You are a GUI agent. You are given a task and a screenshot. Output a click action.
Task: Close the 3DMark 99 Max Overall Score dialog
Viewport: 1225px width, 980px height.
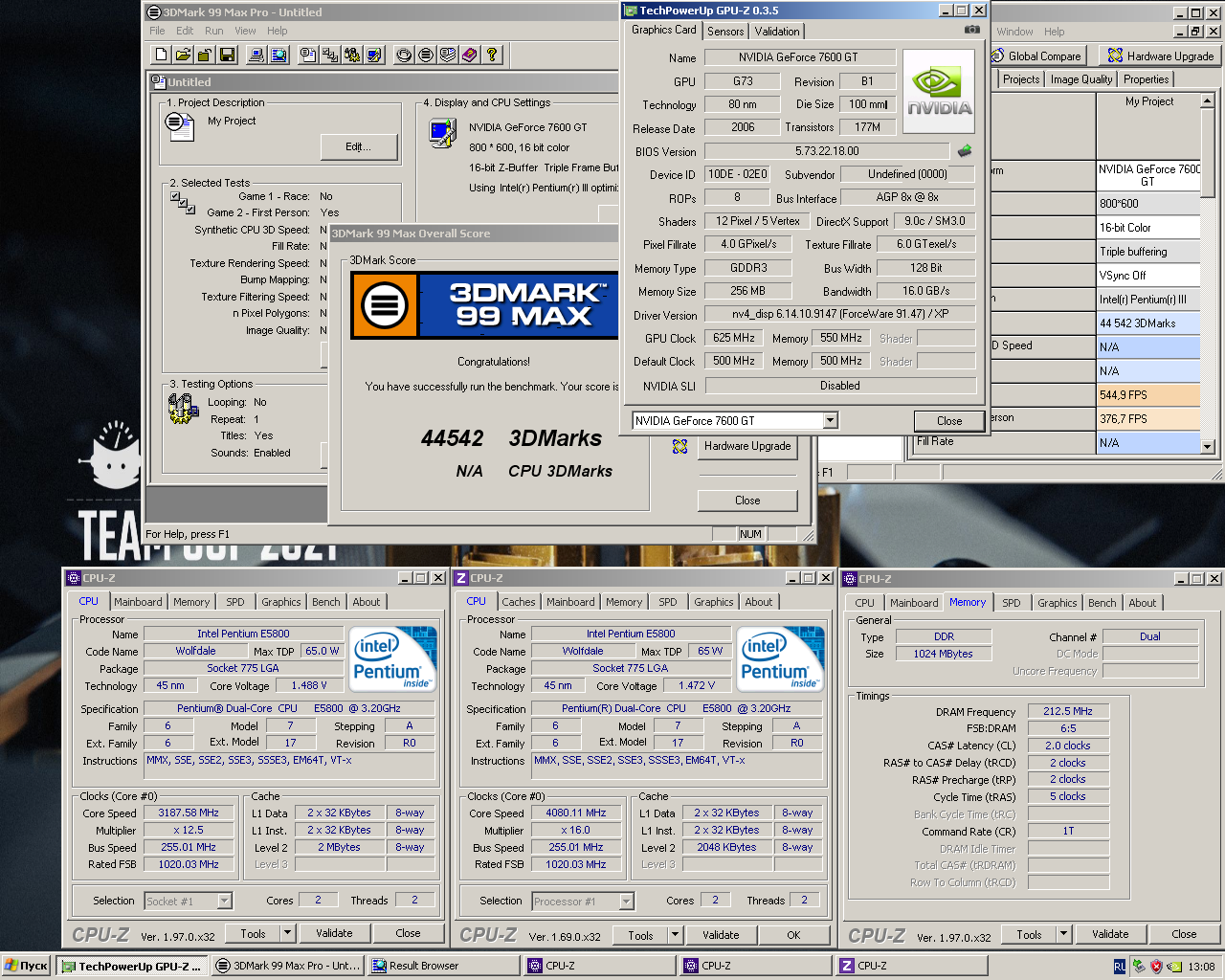coord(747,501)
